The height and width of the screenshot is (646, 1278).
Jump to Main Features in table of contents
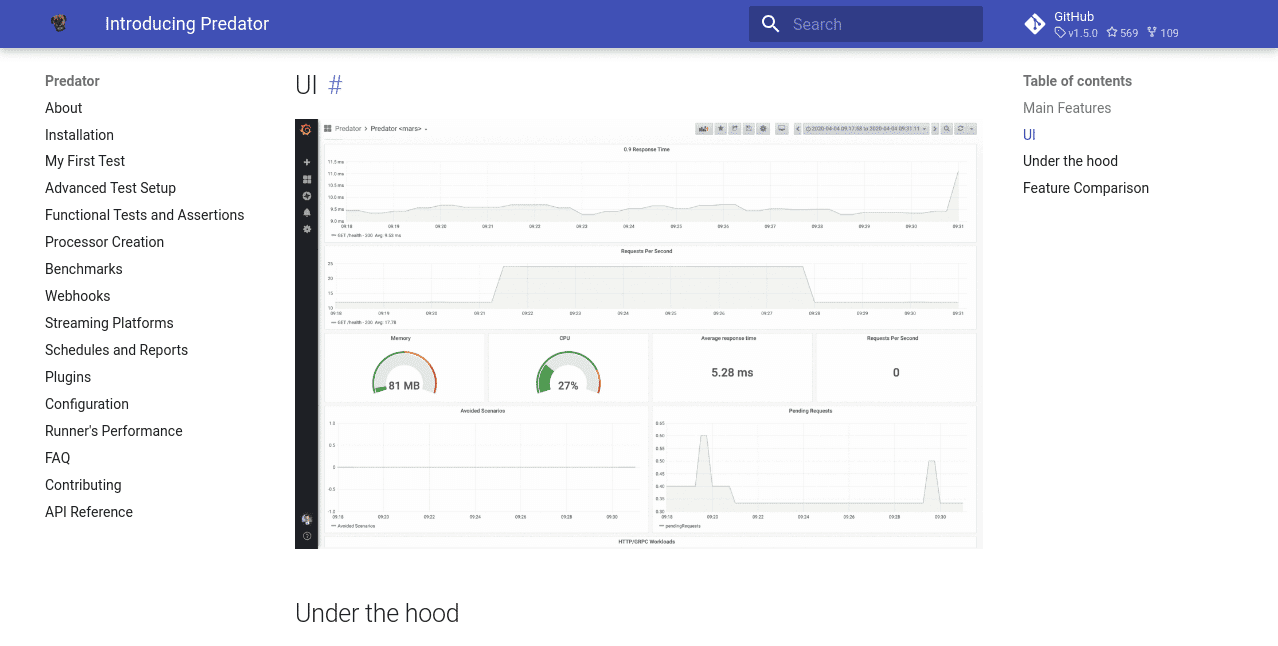tap(1067, 108)
